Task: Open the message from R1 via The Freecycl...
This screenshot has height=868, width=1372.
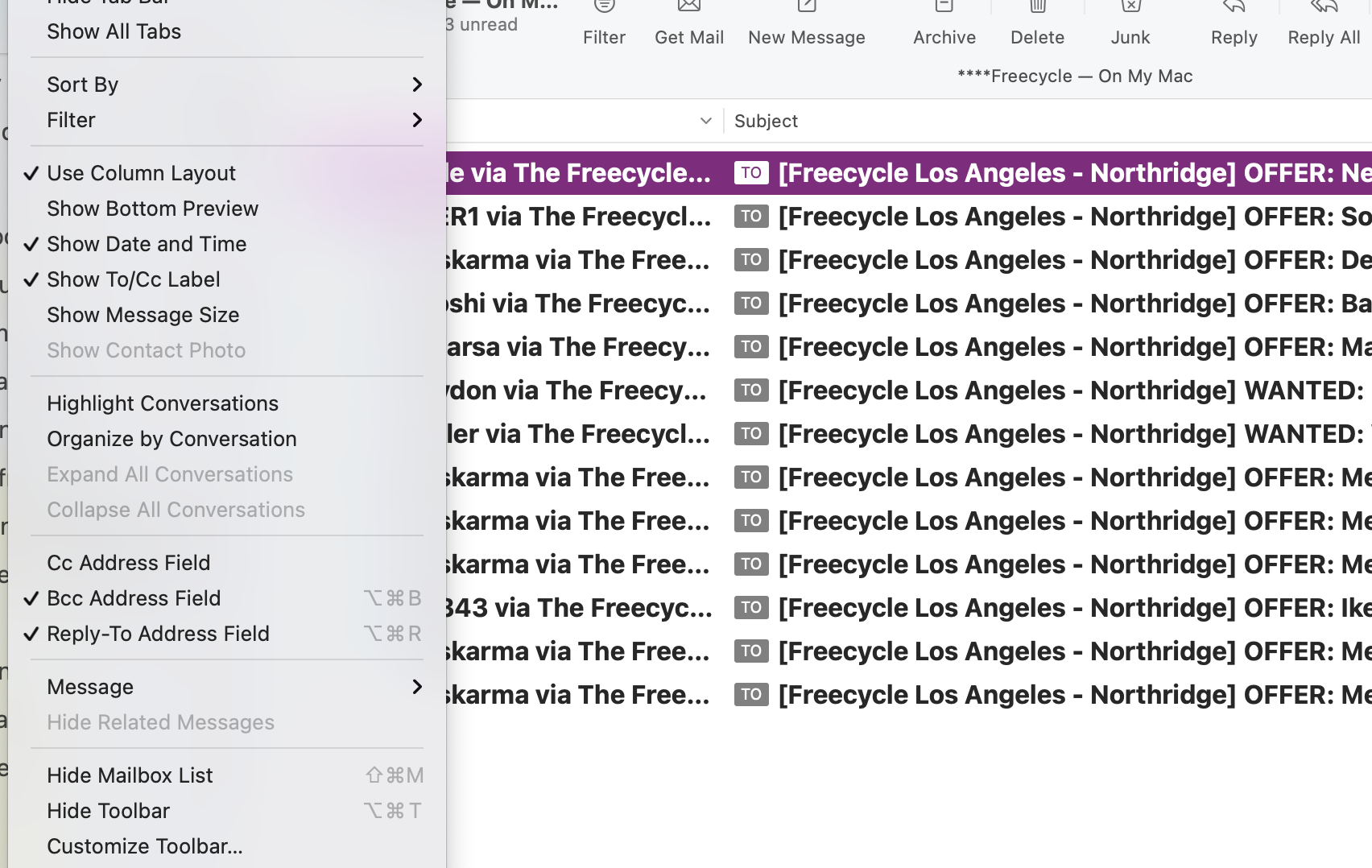Action: coord(579,217)
